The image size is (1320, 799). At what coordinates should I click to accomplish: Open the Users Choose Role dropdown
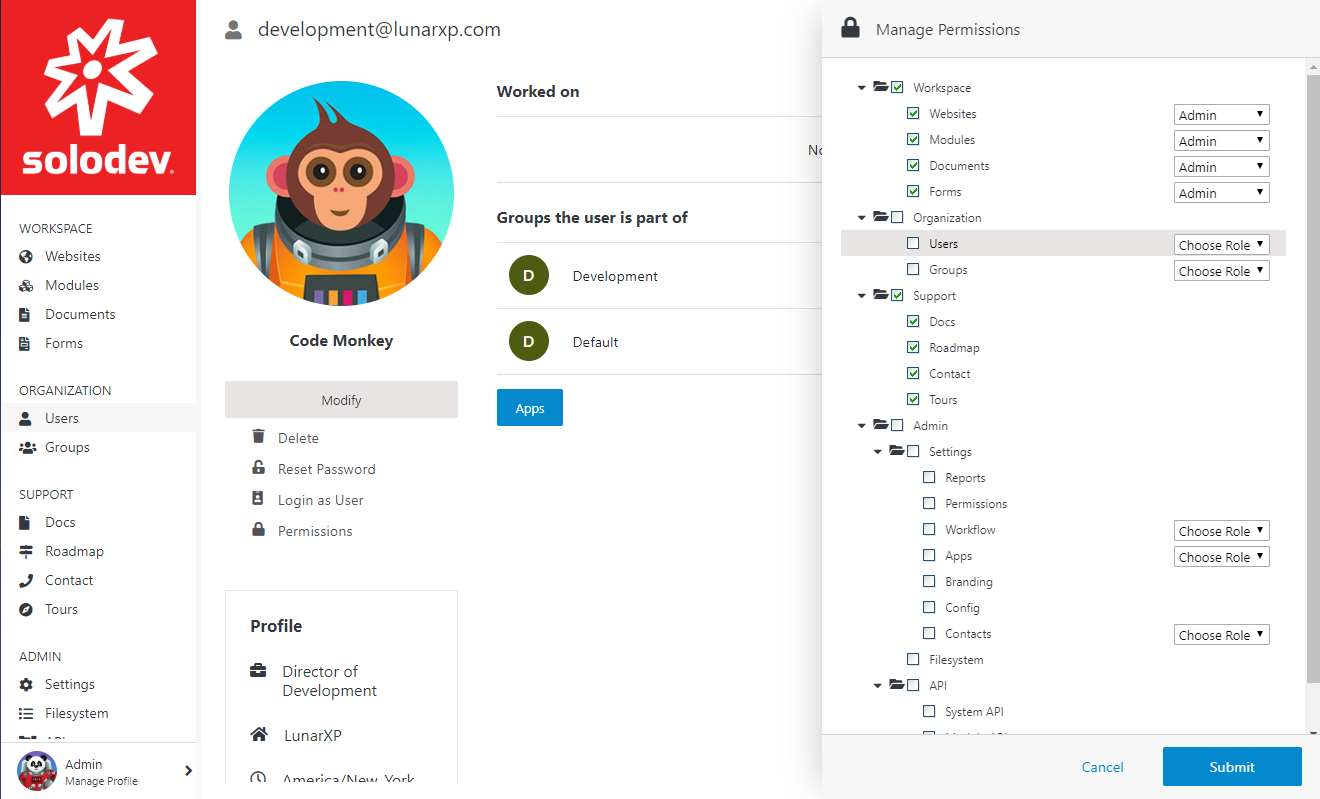point(1221,245)
